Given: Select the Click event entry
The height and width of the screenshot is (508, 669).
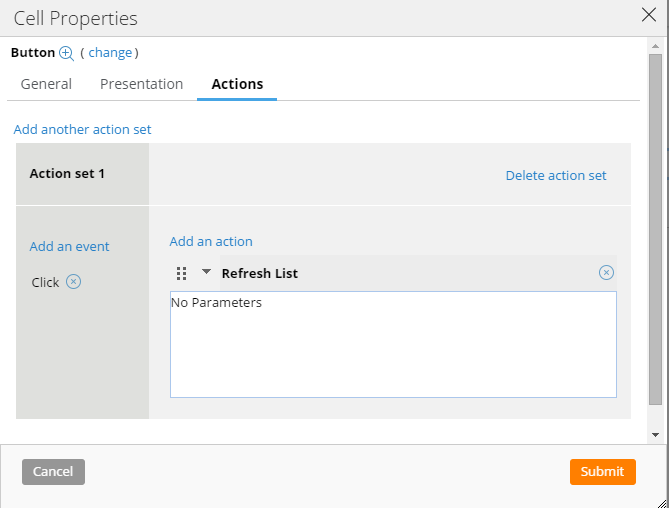Looking at the screenshot, I should pos(45,282).
